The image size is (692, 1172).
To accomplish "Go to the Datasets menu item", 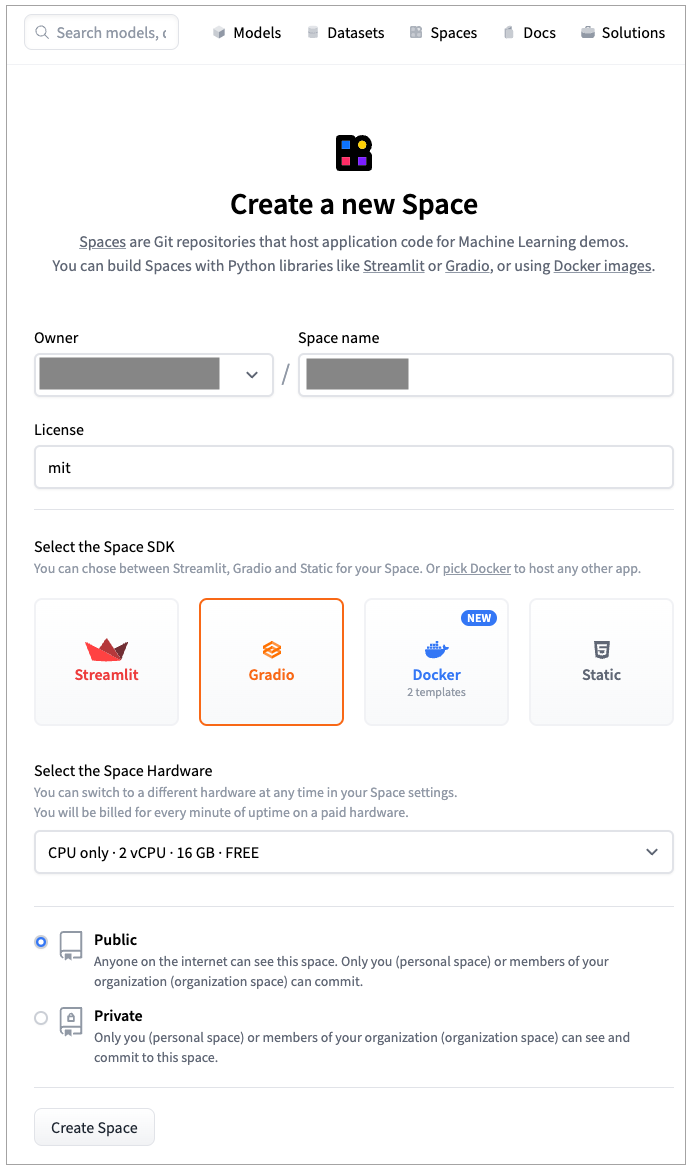I will coord(345,33).
